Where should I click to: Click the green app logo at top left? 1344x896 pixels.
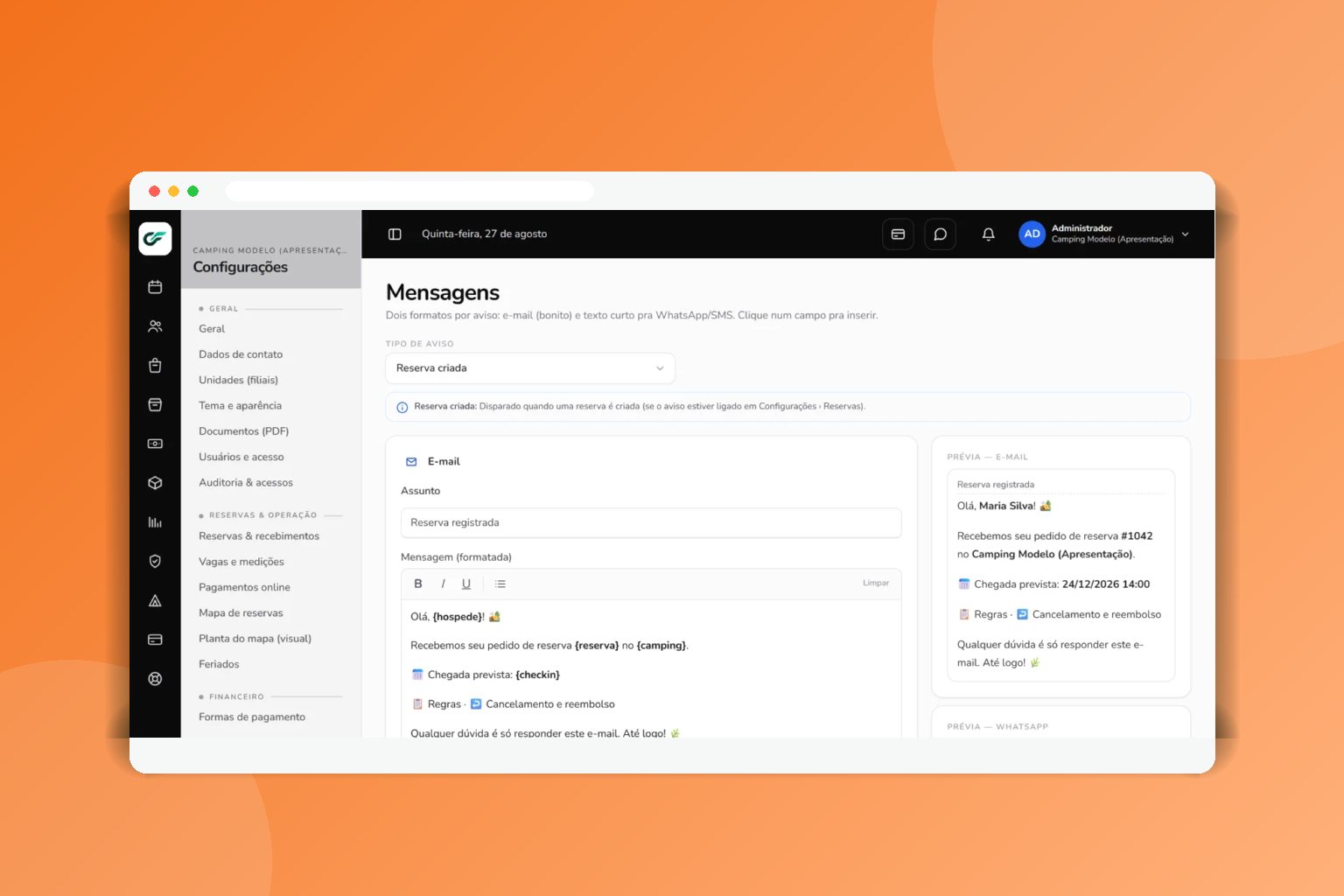[155, 238]
